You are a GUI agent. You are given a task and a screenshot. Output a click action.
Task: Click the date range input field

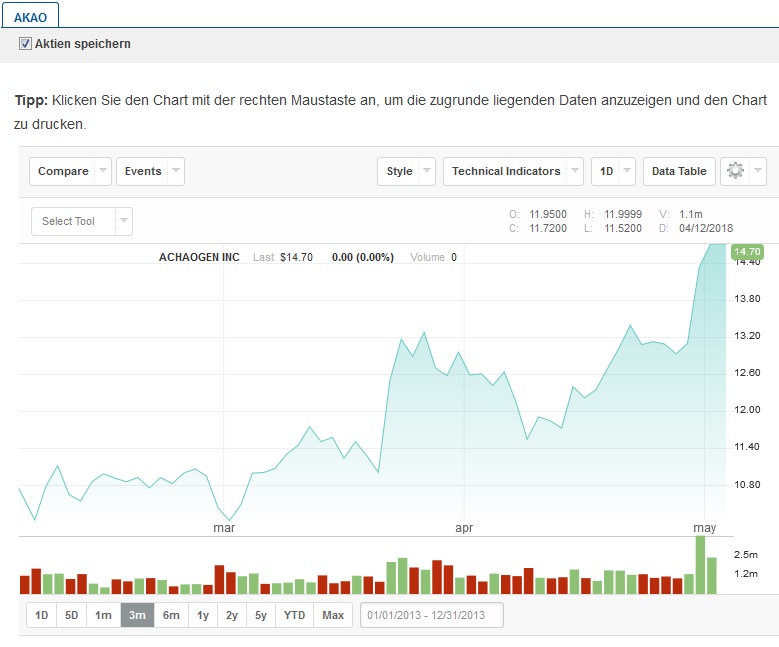(x=431, y=615)
